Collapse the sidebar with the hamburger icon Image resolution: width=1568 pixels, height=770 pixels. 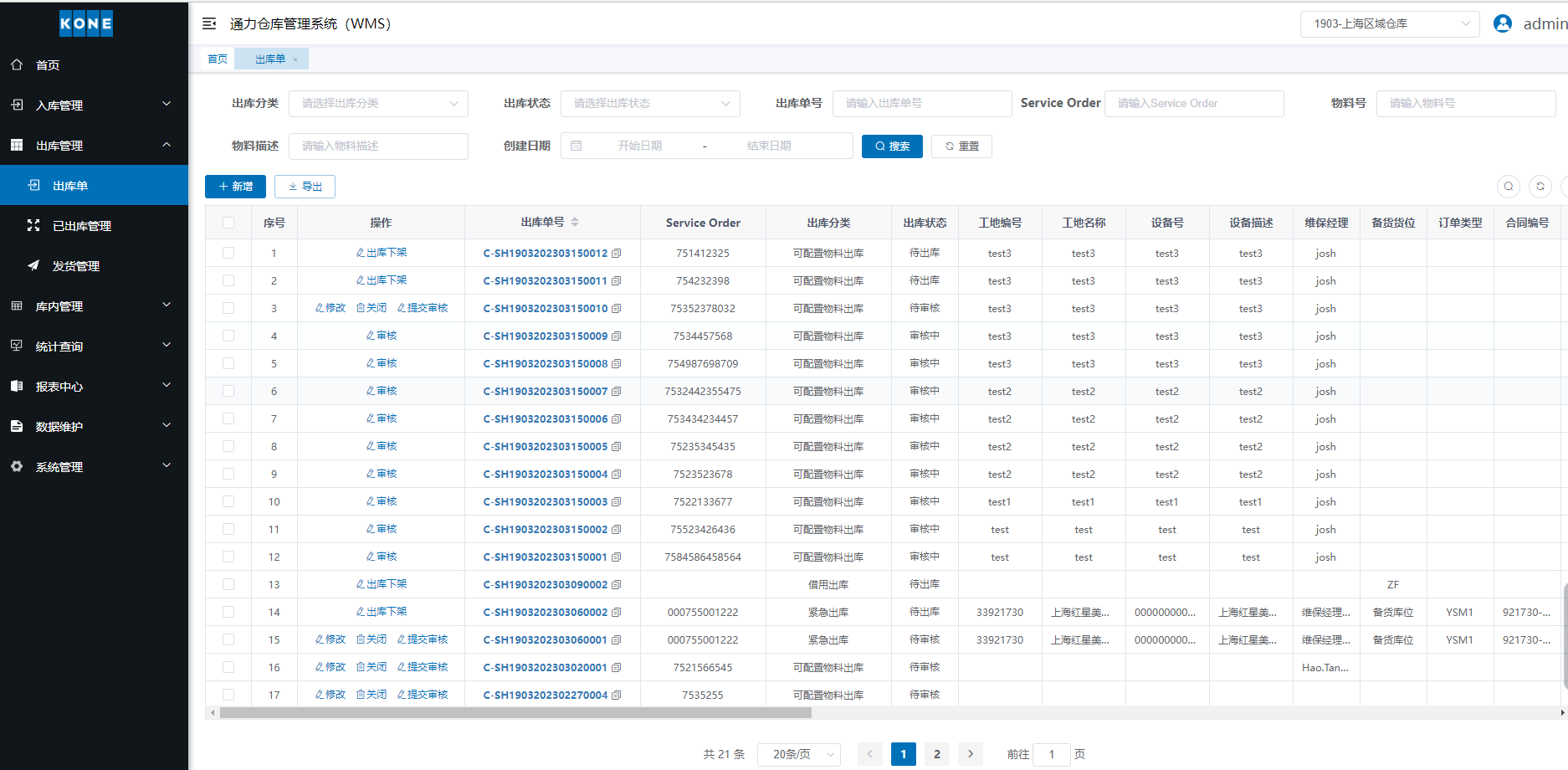(x=209, y=23)
